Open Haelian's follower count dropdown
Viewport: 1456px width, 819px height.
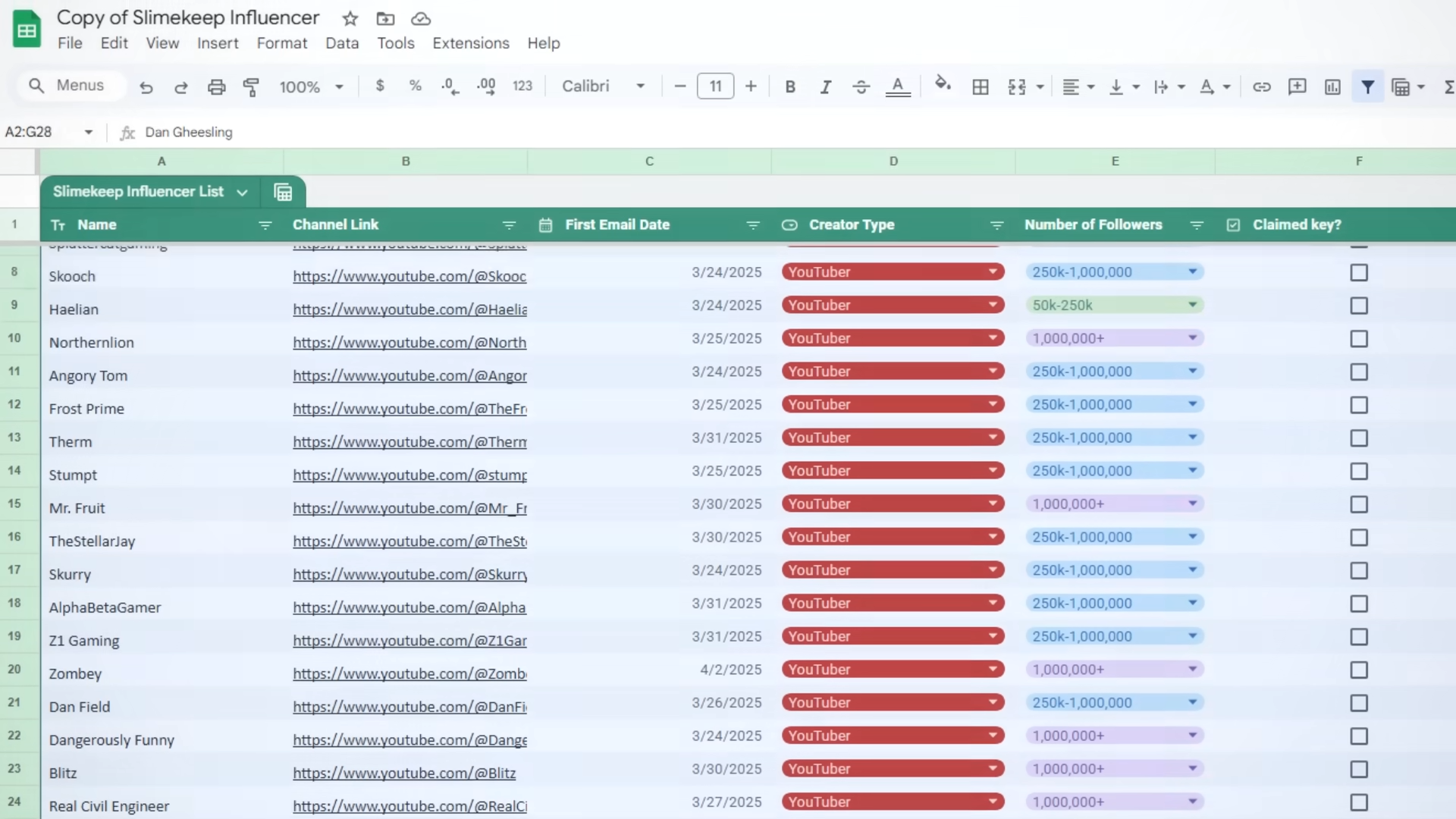(x=1192, y=305)
